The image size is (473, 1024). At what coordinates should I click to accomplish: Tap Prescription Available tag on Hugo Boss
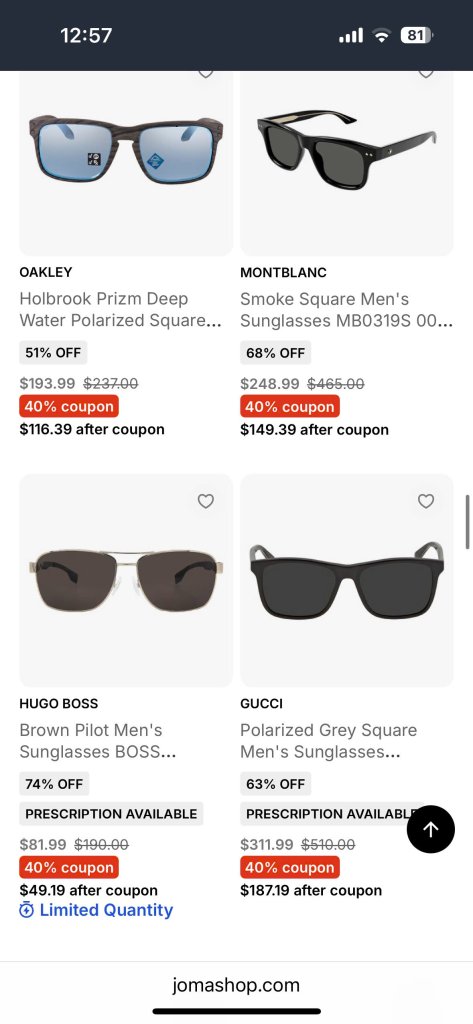click(x=111, y=814)
